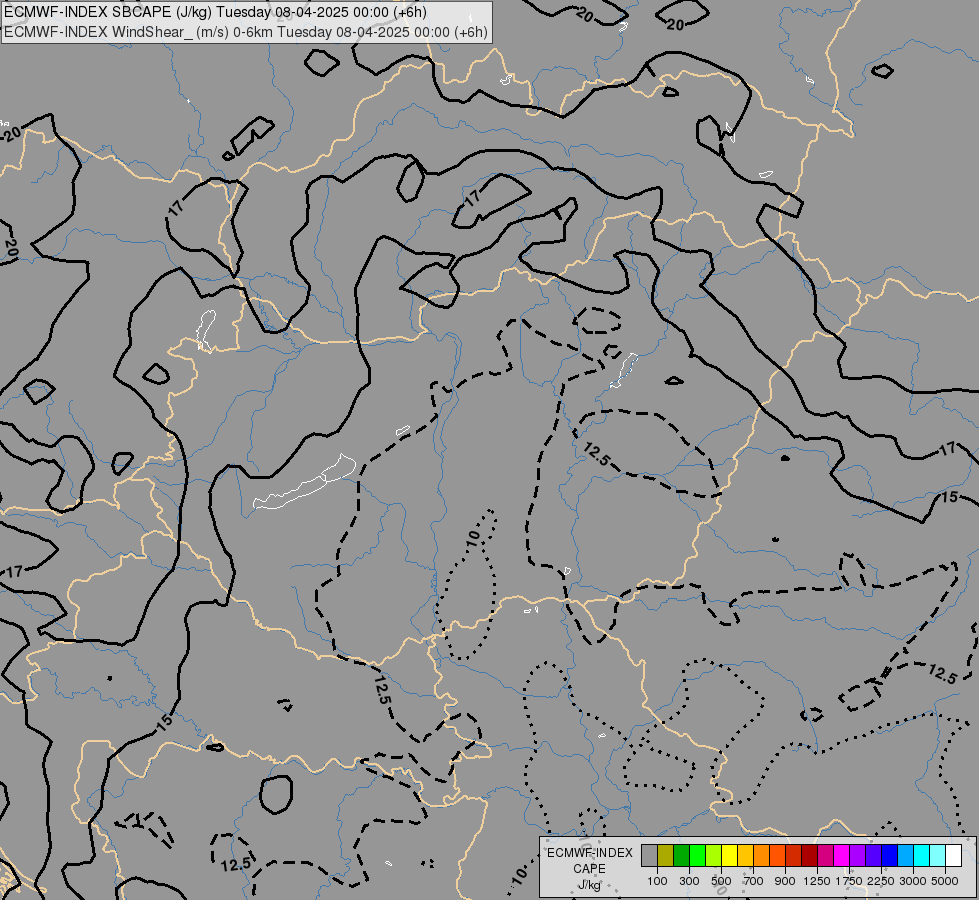This screenshot has width=979, height=900.
Task: Click the WindShear_ 0-6km title line
Action: (245, 32)
